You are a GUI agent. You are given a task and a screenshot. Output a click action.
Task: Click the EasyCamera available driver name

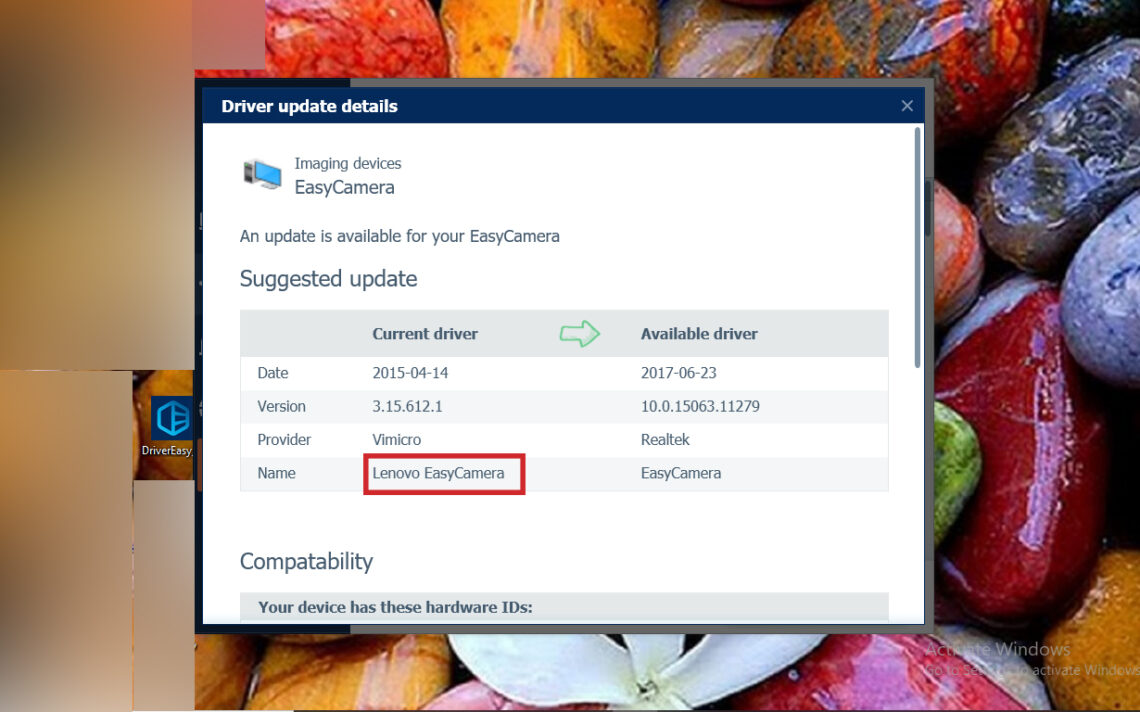coord(681,472)
